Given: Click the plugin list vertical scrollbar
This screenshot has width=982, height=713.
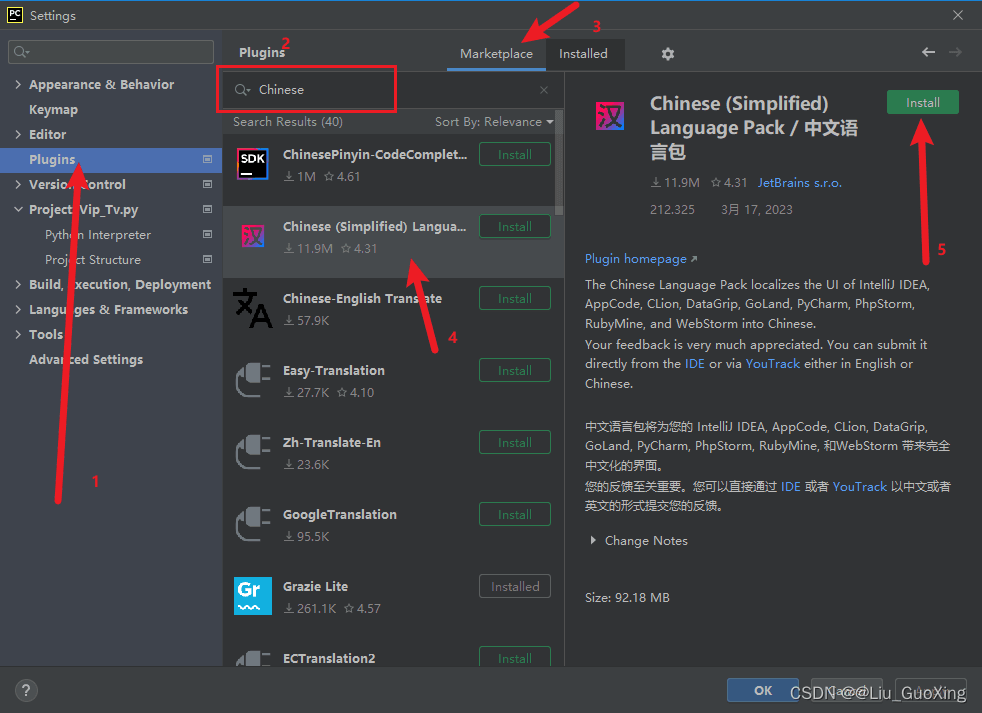Looking at the screenshot, I should (559, 163).
